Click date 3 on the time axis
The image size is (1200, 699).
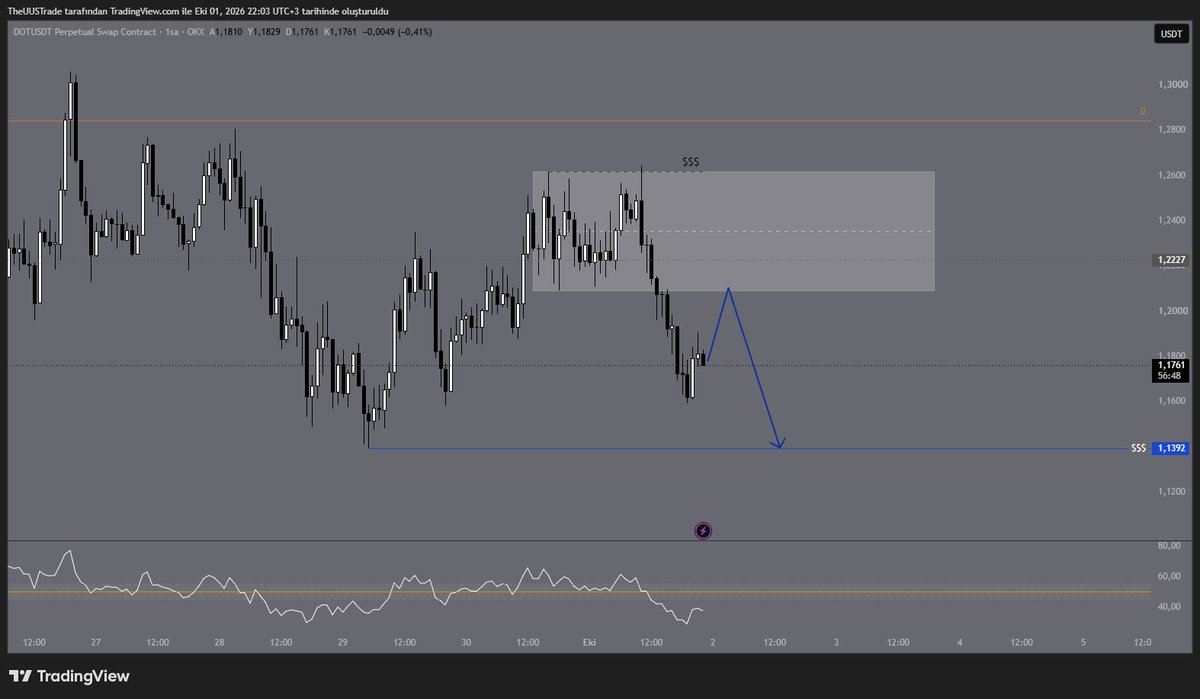pos(836,642)
